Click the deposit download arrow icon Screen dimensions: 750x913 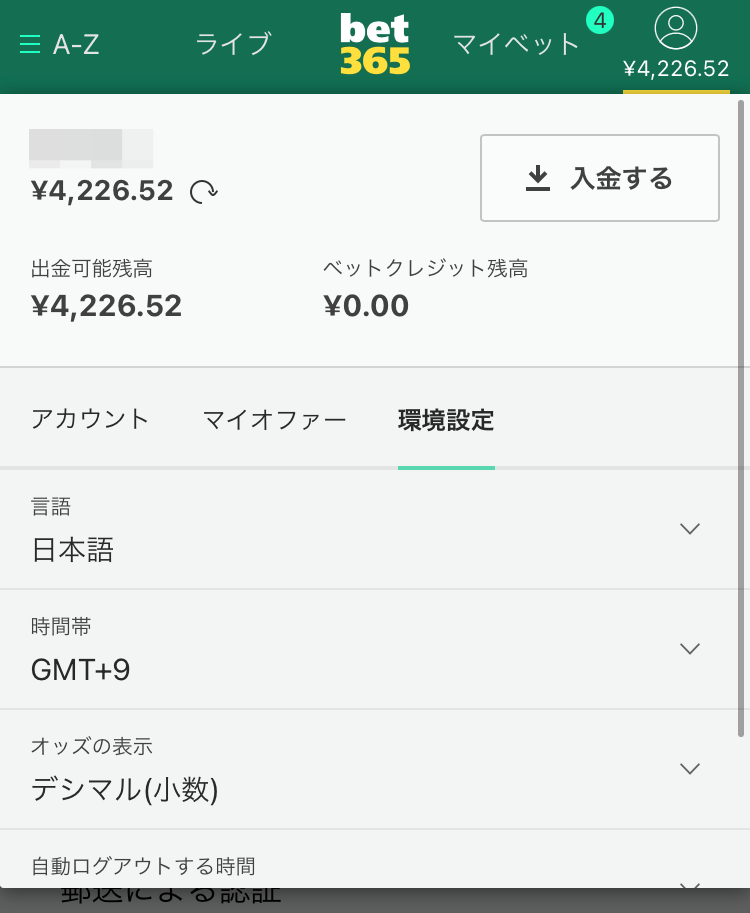point(537,178)
